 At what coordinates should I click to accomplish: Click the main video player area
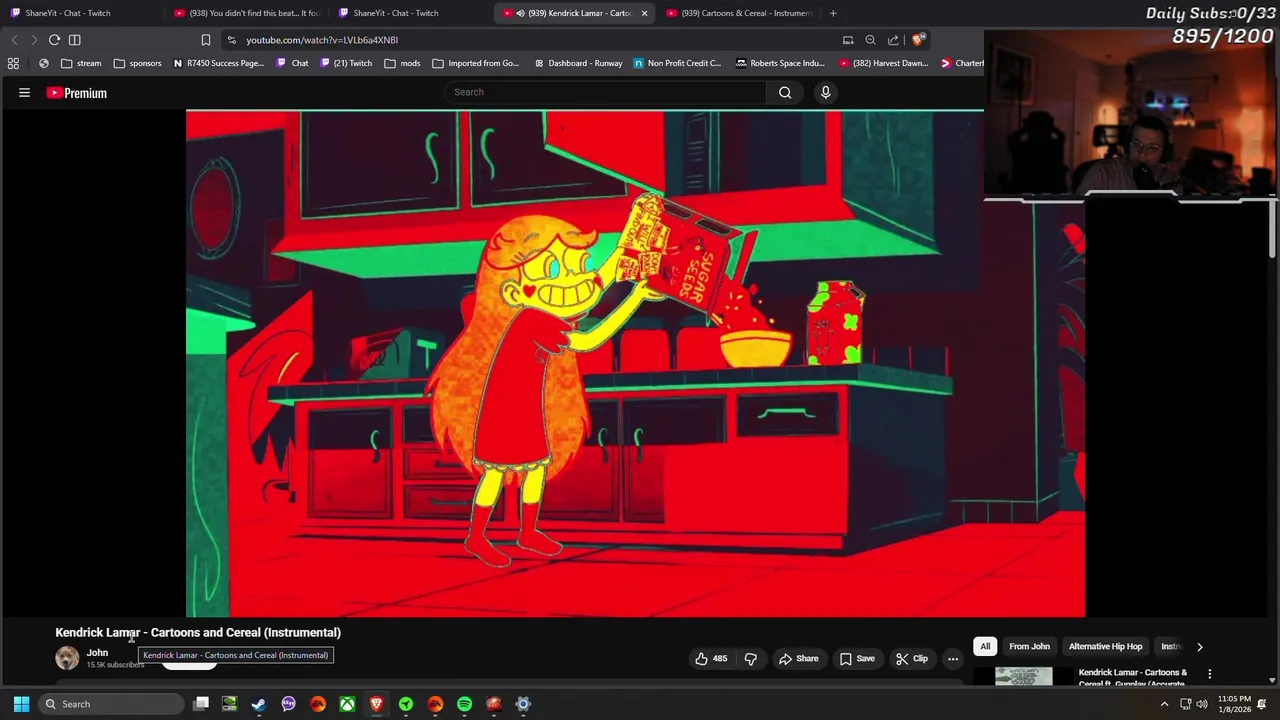pos(635,364)
